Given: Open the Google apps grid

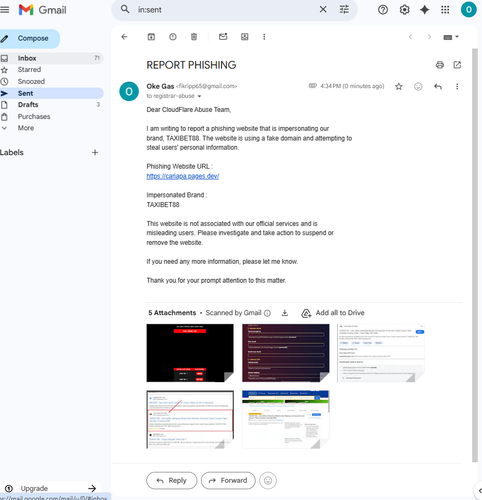Looking at the screenshot, I should pos(445,10).
